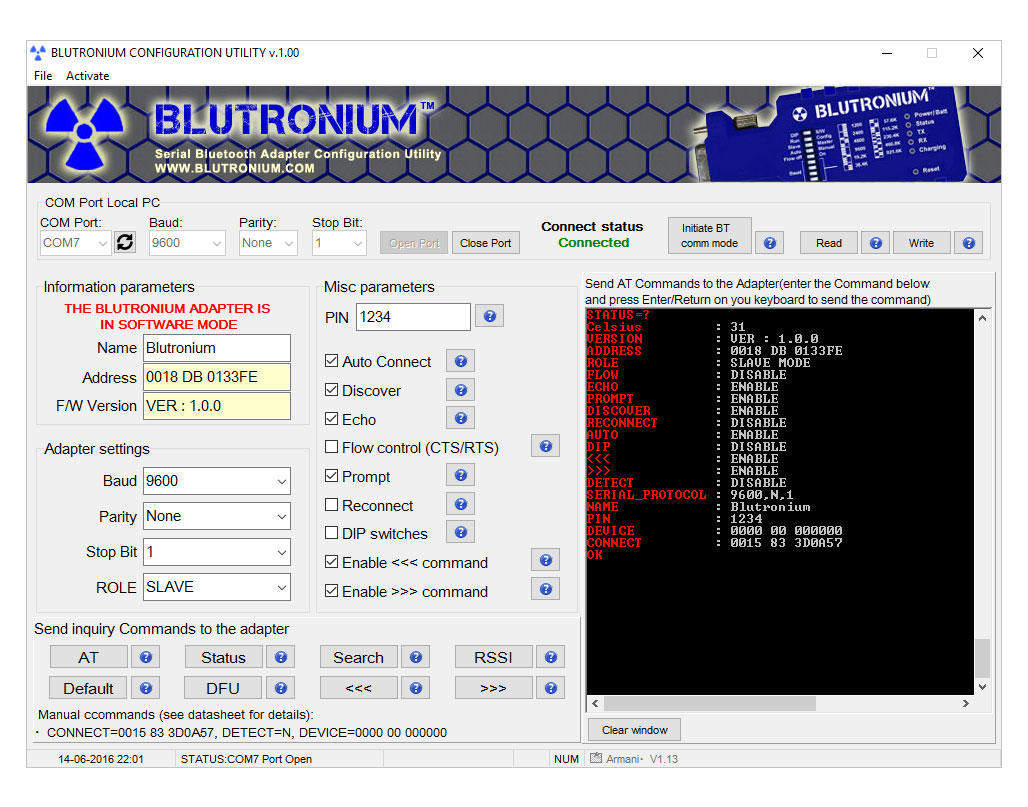
Task: Enable the DIP switches checkbox
Action: [332, 533]
